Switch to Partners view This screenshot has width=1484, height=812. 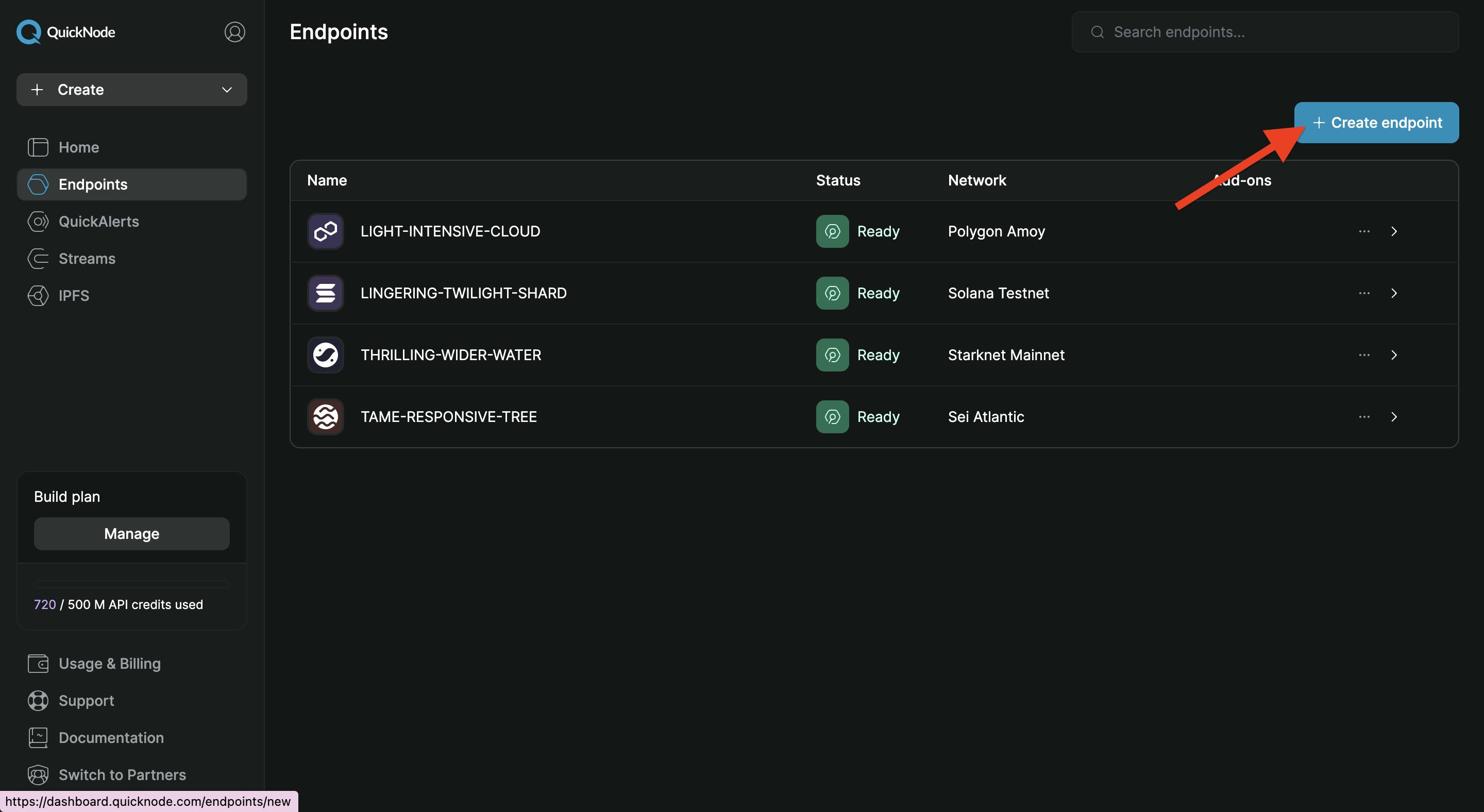click(122, 774)
